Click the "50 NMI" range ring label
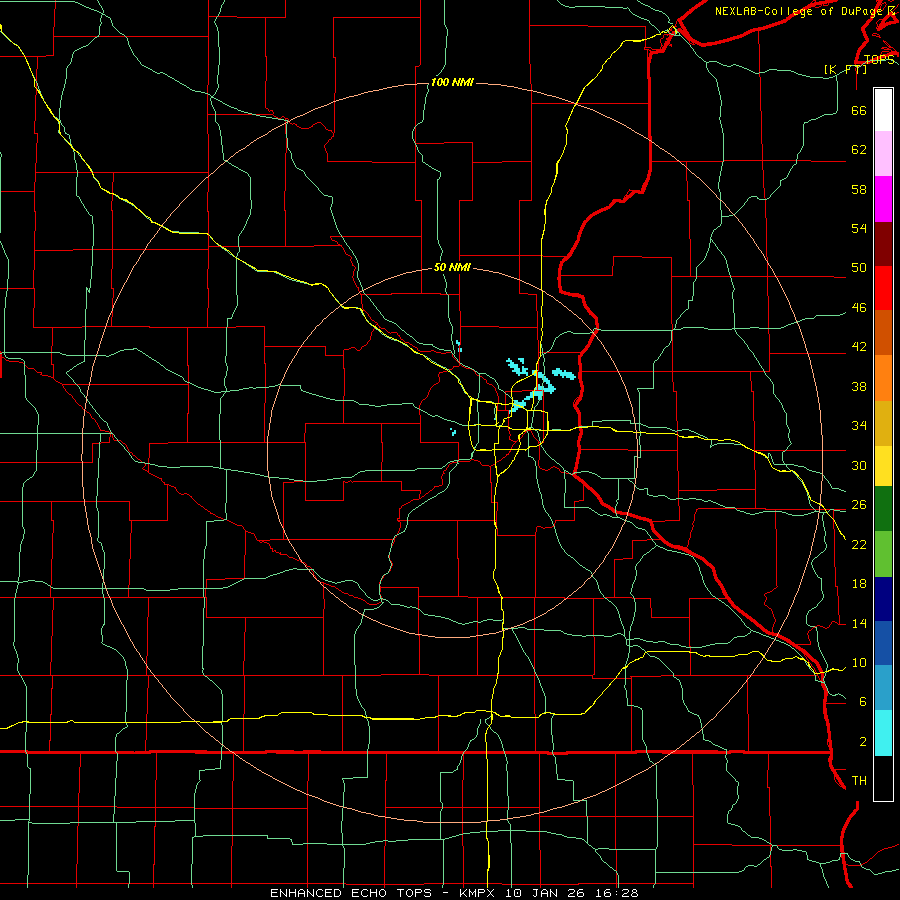 tap(452, 267)
